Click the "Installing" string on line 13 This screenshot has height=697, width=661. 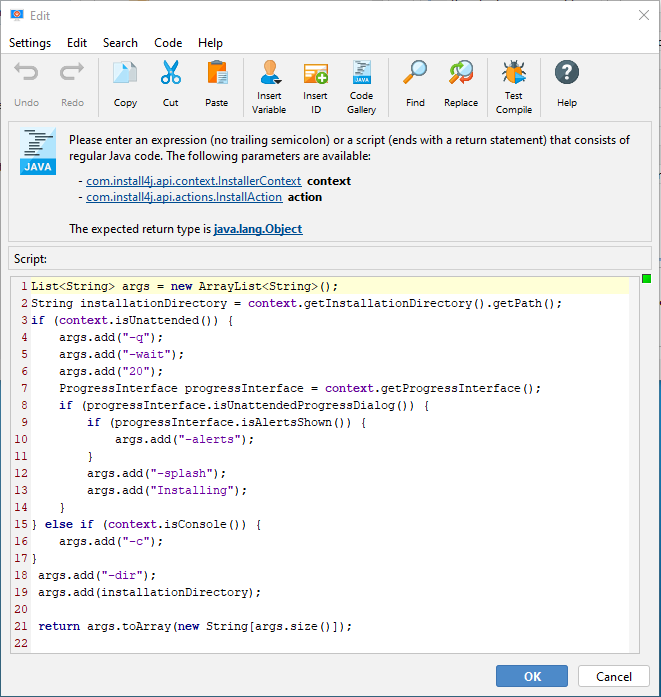point(192,490)
